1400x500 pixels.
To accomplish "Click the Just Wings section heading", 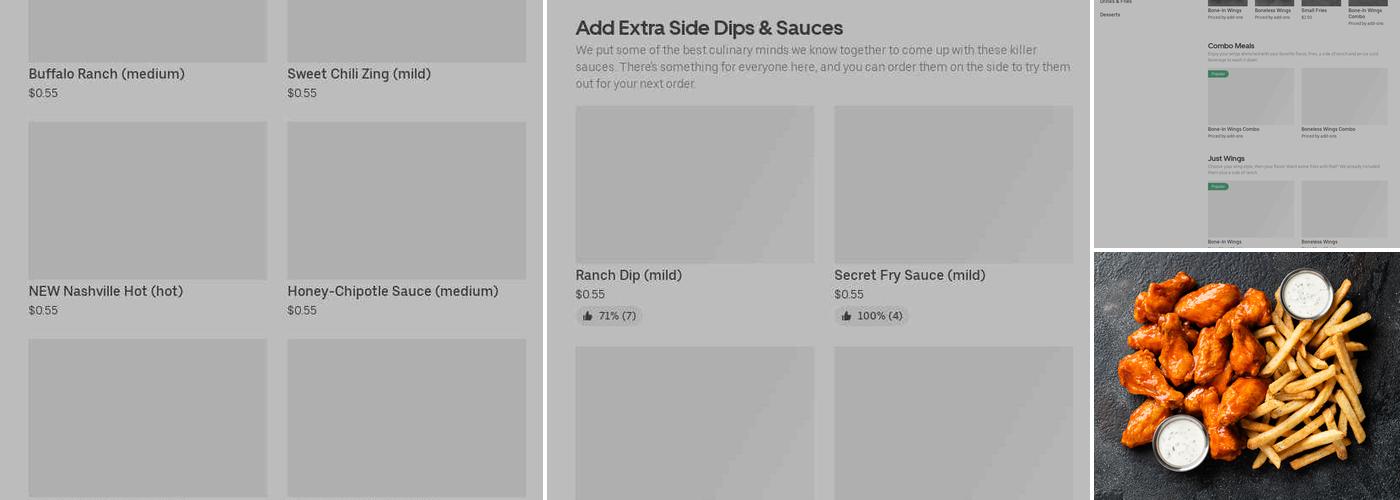I will 1226,158.
